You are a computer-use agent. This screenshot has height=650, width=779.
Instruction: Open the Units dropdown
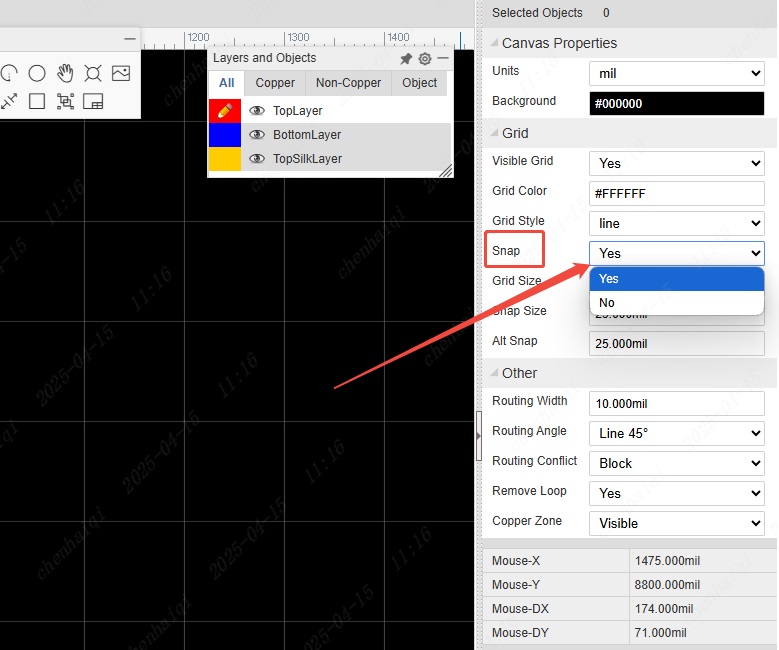point(676,73)
